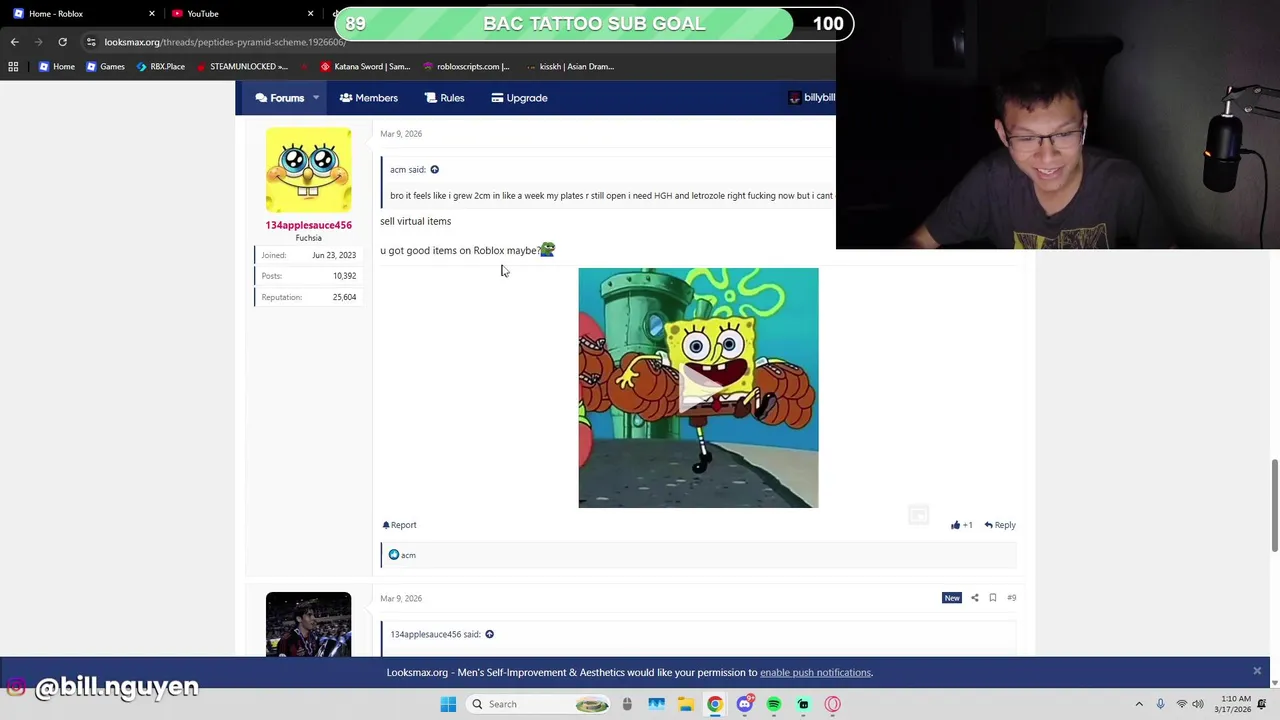
Task: Click enable push notifications link
Action: 815,673
